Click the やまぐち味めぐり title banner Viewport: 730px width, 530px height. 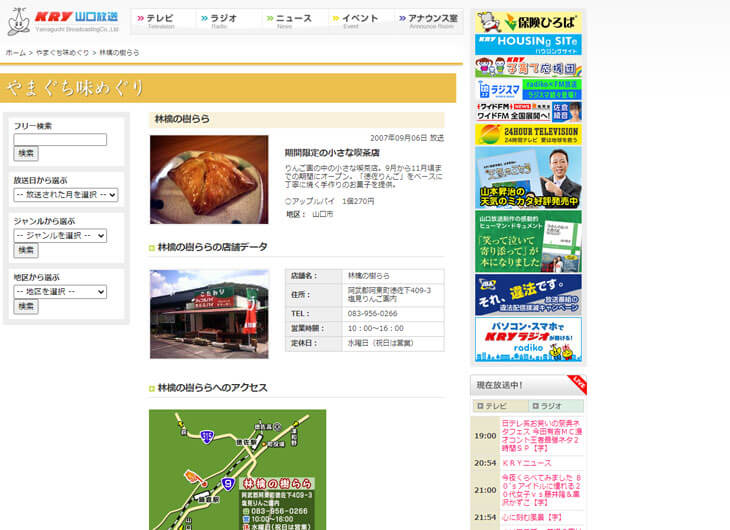[228, 88]
